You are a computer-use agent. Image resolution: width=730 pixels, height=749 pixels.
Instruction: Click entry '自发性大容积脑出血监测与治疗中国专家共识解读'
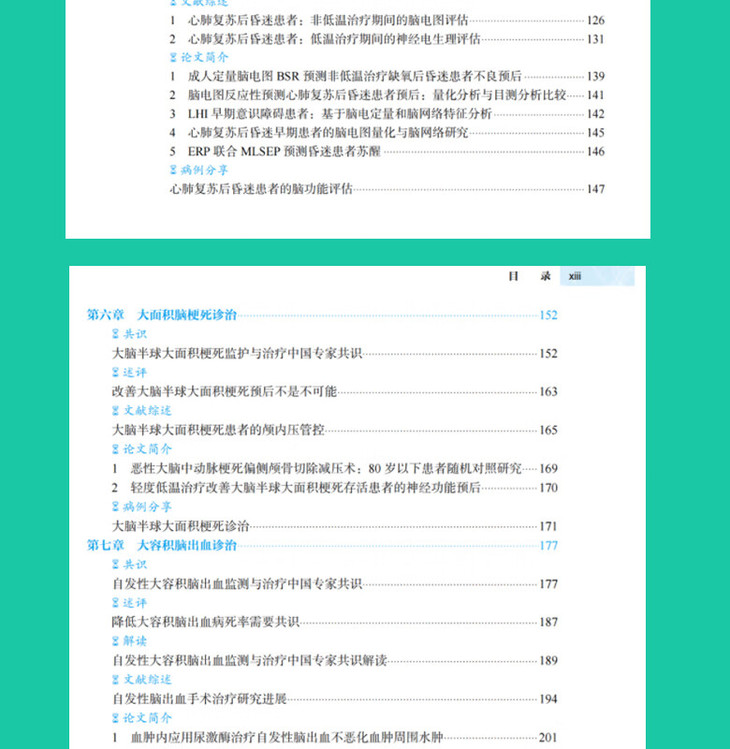(x=249, y=661)
